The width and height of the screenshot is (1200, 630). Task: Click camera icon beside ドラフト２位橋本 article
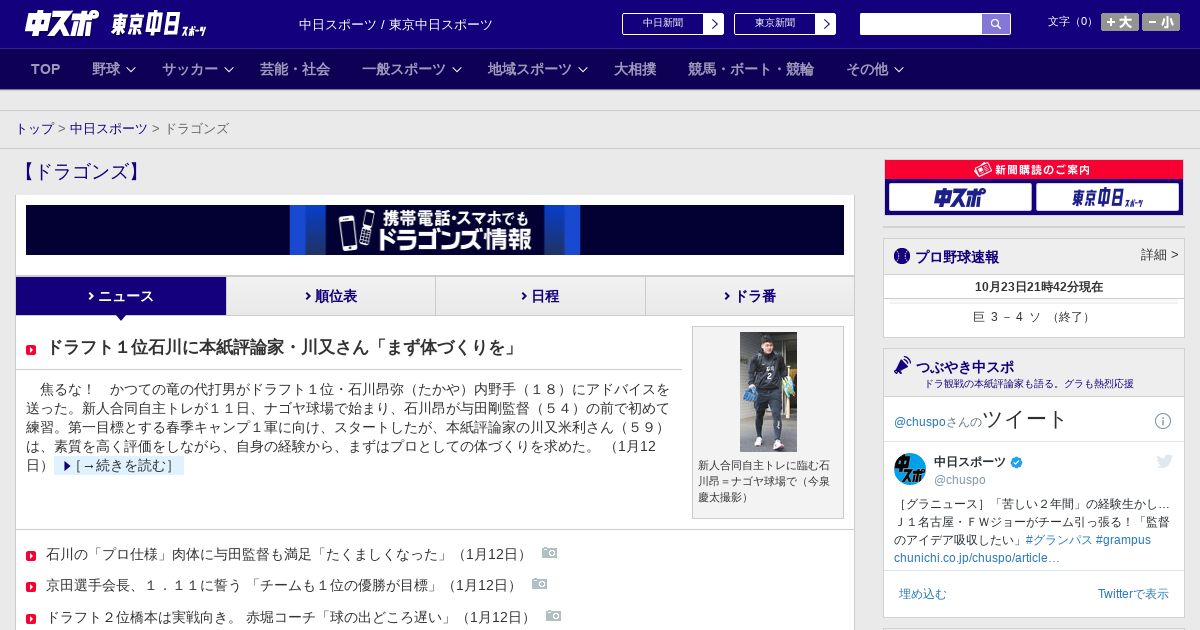tap(553, 616)
